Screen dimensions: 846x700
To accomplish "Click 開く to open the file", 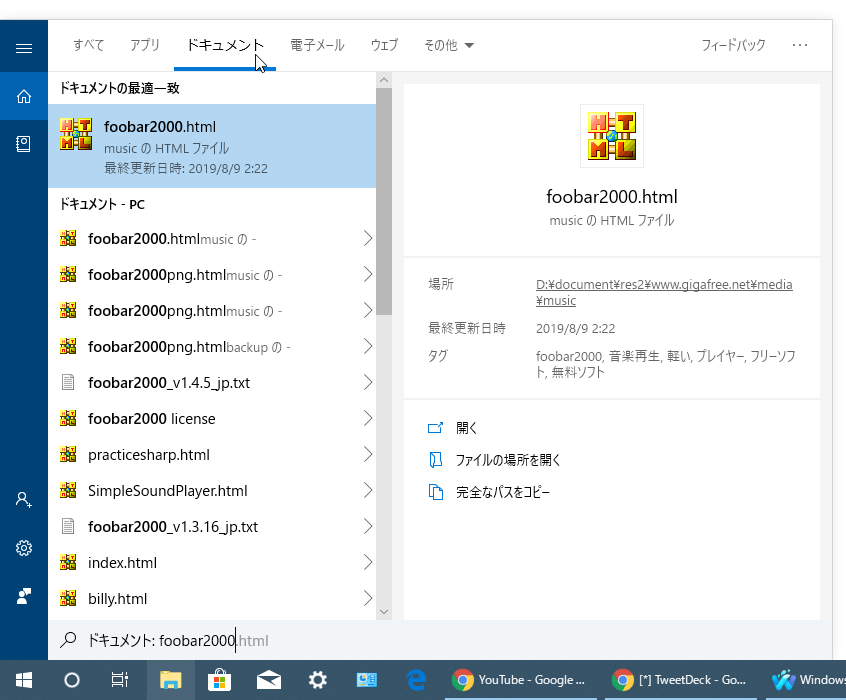I will pyautogui.click(x=467, y=428).
